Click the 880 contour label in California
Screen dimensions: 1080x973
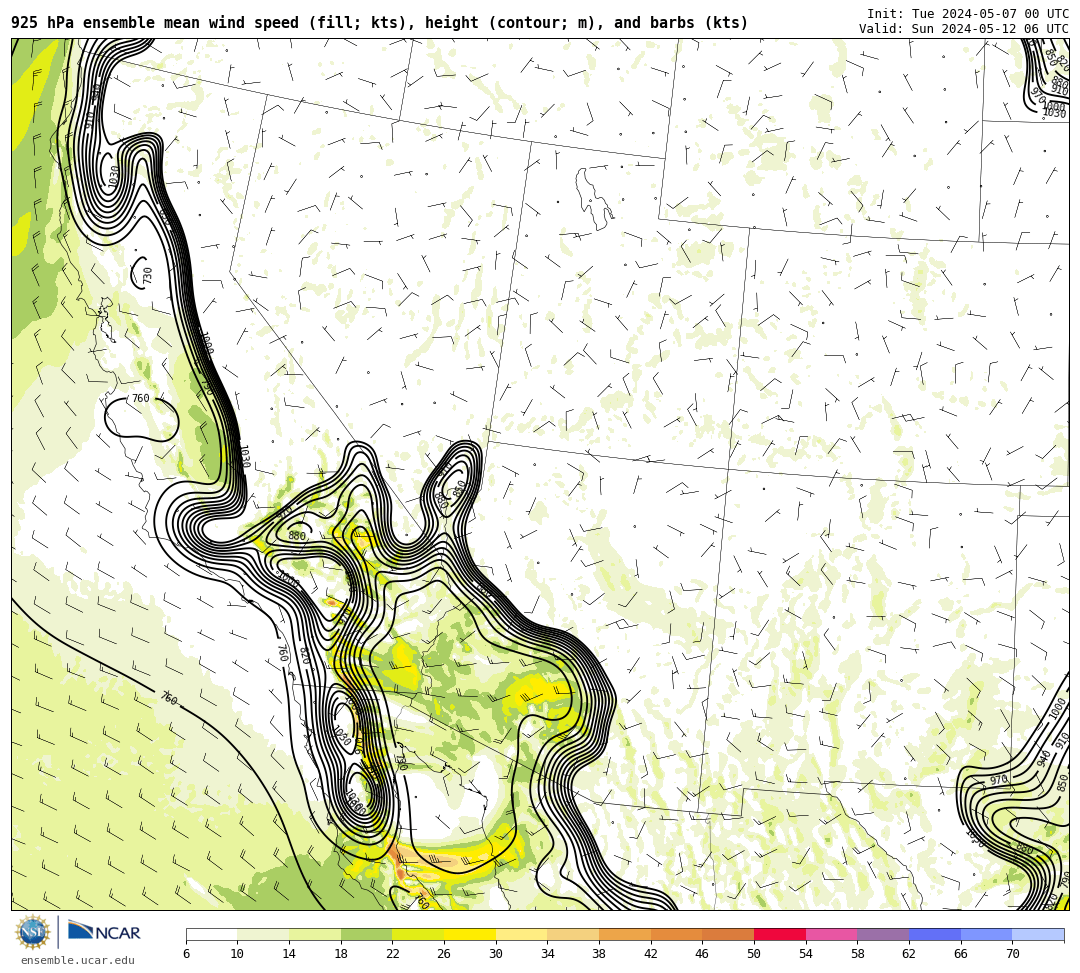click(297, 535)
